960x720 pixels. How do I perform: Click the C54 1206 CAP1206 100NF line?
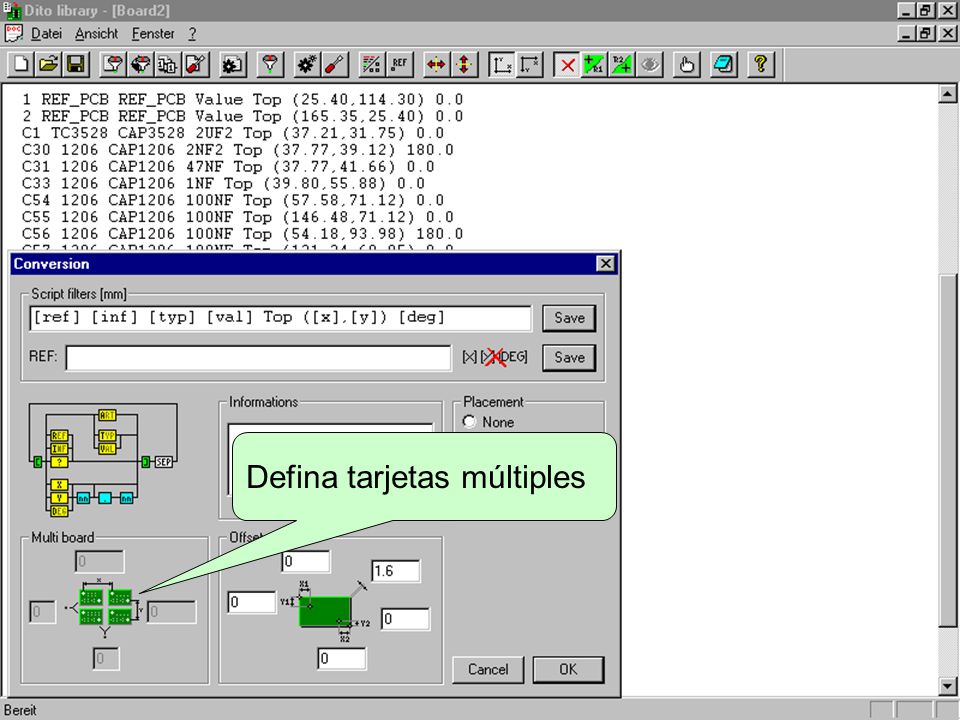pos(233,200)
